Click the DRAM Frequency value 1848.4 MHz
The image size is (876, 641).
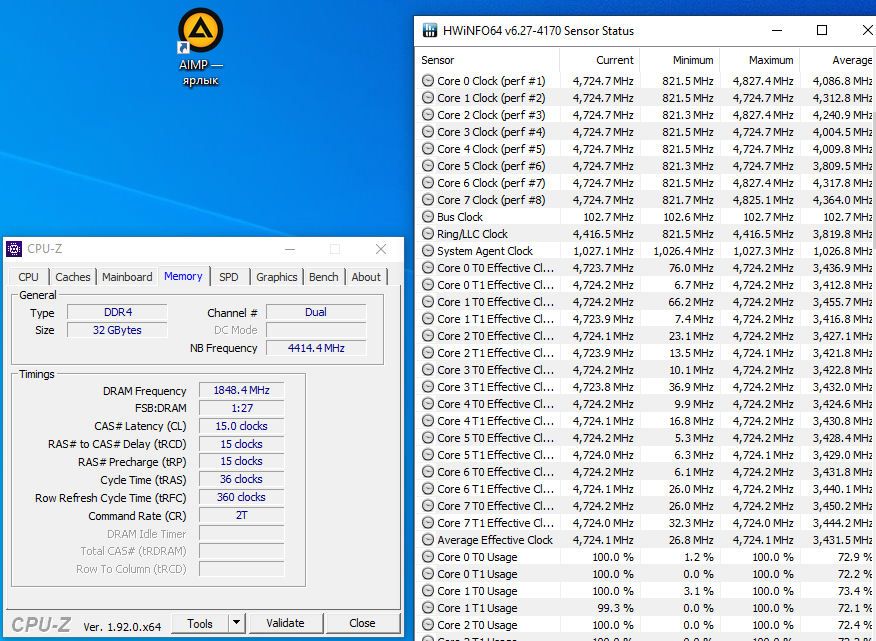pyautogui.click(x=241, y=390)
